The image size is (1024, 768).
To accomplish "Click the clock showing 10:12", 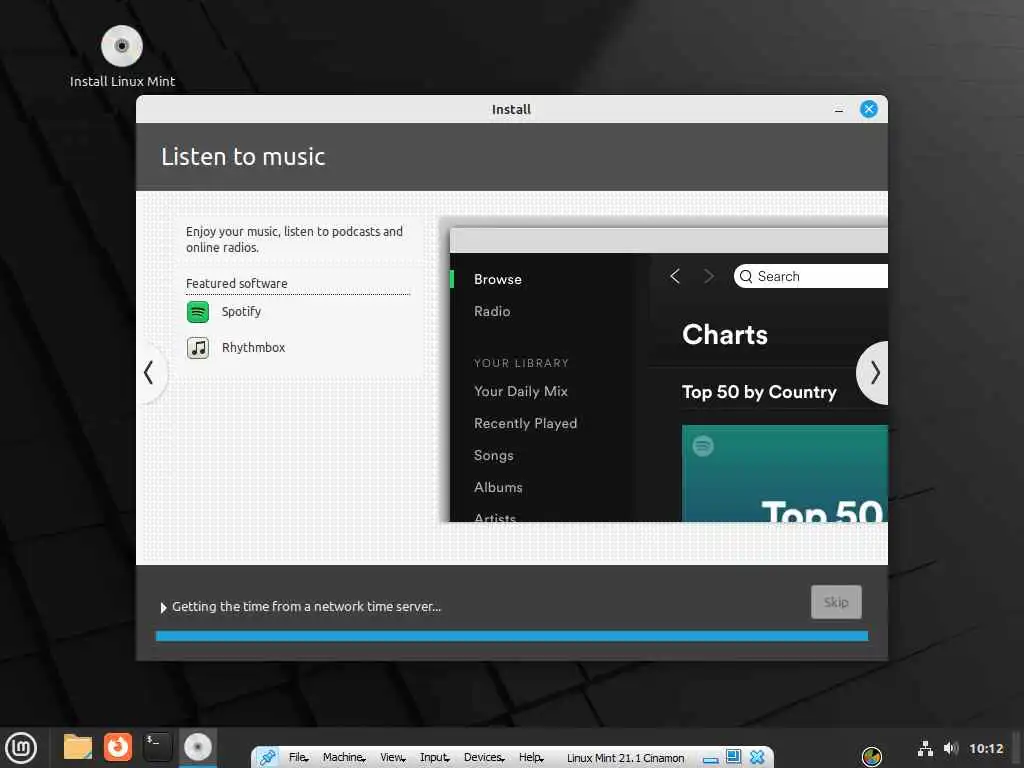I will pyautogui.click(x=986, y=749).
